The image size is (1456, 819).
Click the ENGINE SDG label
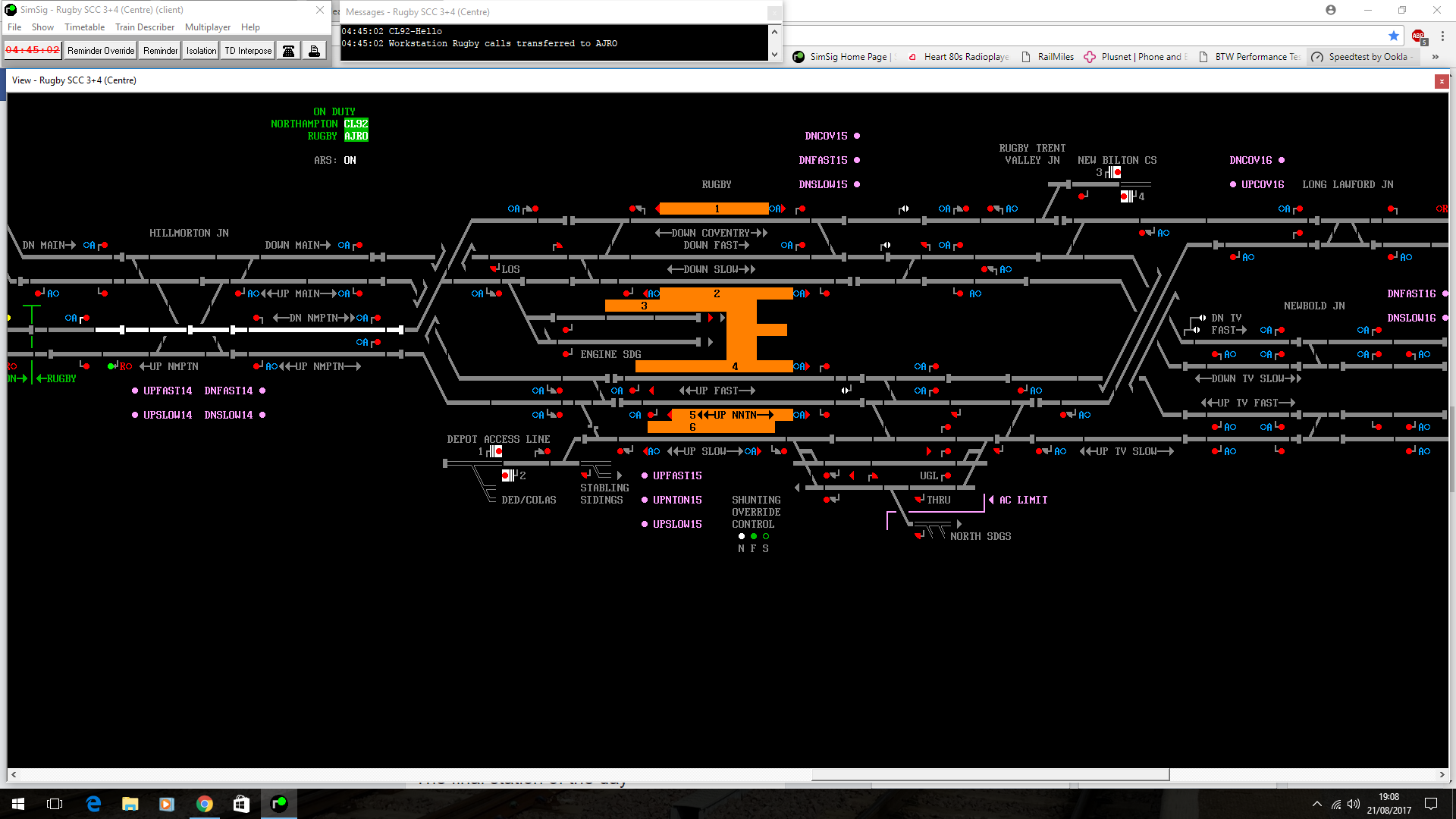coord(610,354)
